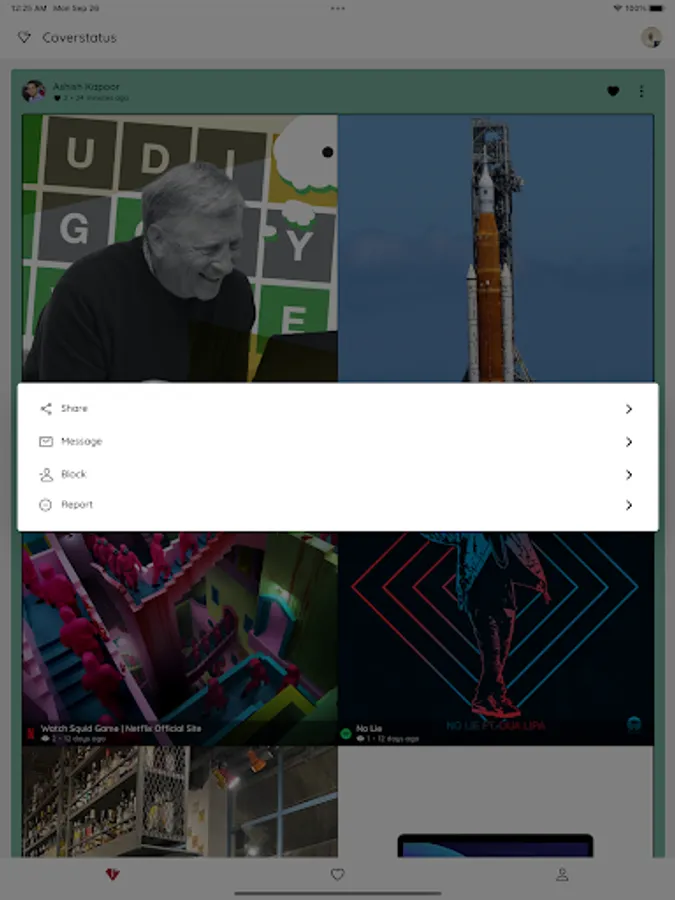The height and width of the screenshot is (900, 675).
Task: Tap the No Lie title text
Action: coord(369,728)
